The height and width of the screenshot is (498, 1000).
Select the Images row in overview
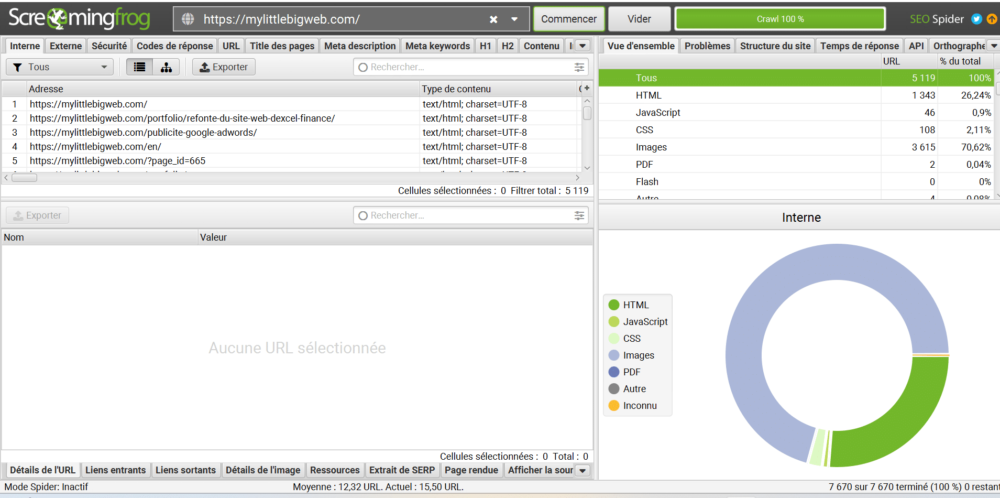tap(796, 147)
